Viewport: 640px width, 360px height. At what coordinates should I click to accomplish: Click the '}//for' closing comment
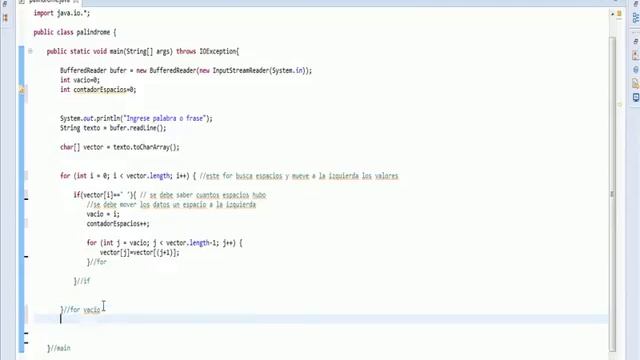coord(97,262)
